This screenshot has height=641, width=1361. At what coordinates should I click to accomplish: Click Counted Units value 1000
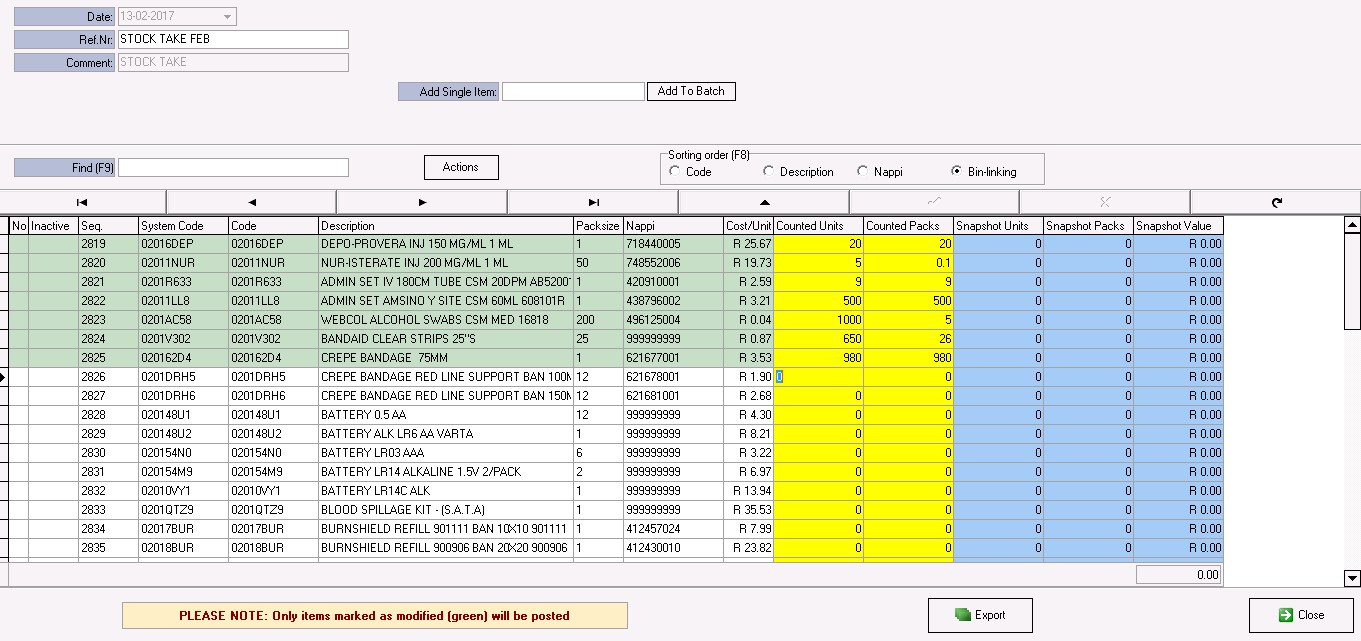(818, 320)
